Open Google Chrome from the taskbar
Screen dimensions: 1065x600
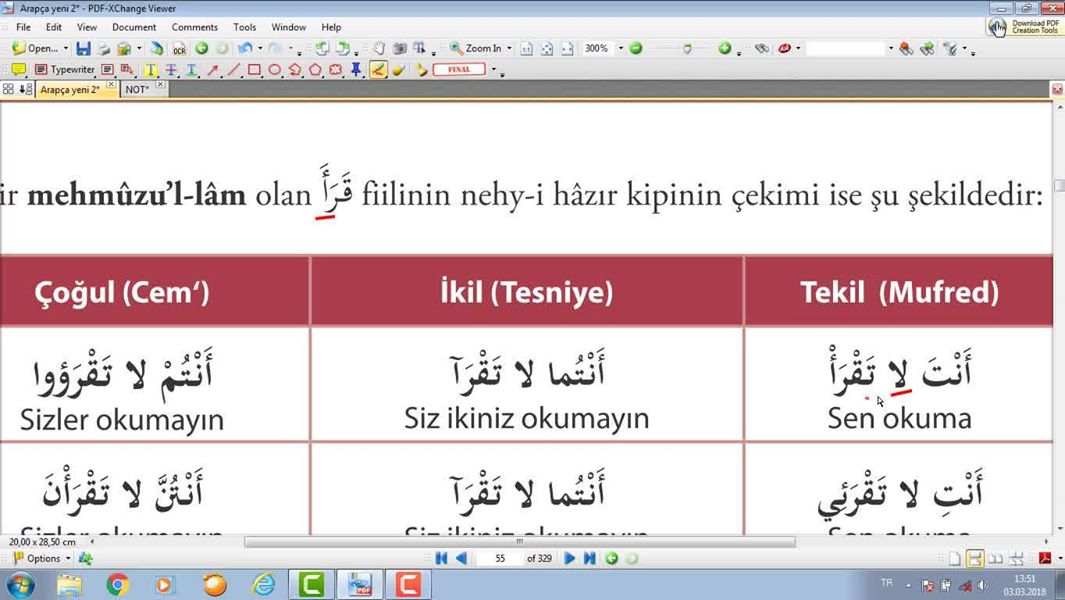tap(118, 584)
